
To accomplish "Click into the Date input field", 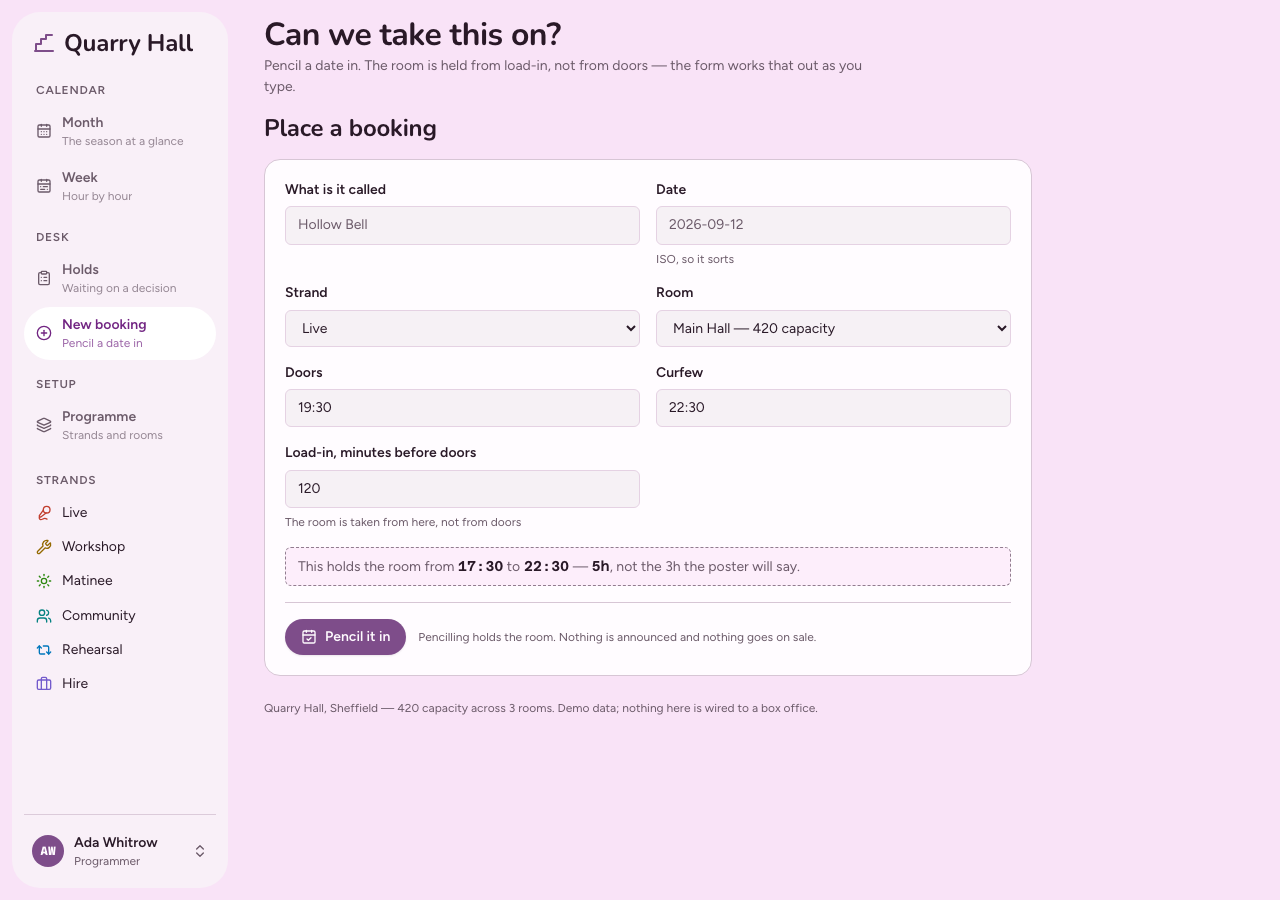I will (x=833, y=225).
